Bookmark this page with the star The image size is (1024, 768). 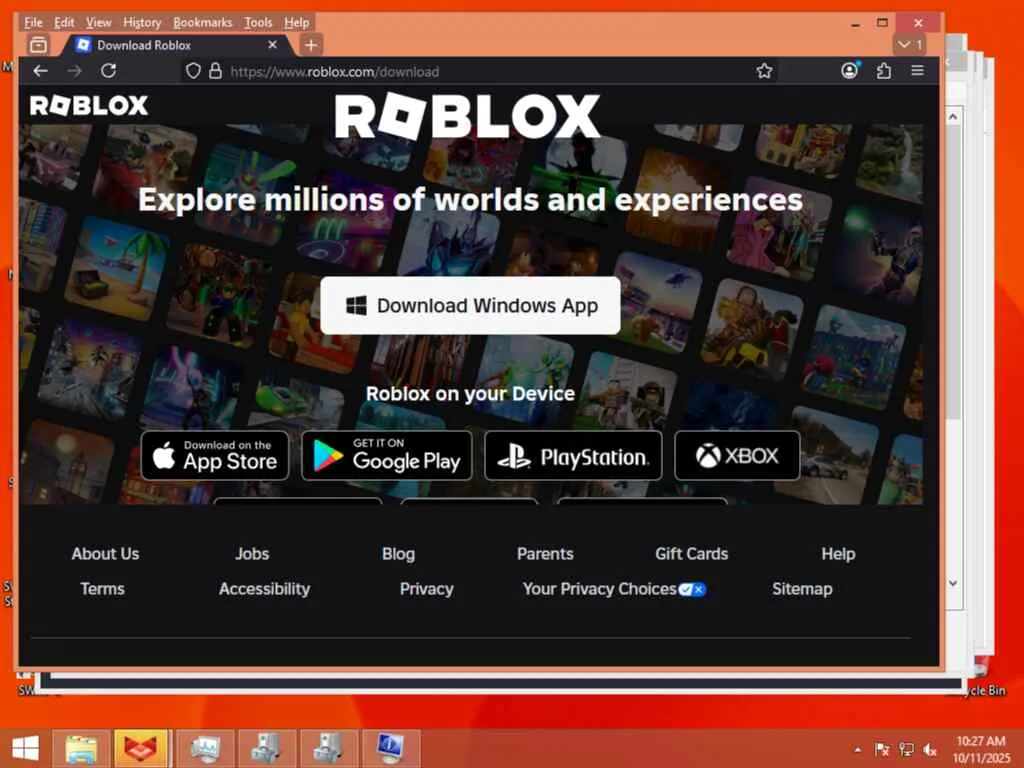[x=764, y=71]
